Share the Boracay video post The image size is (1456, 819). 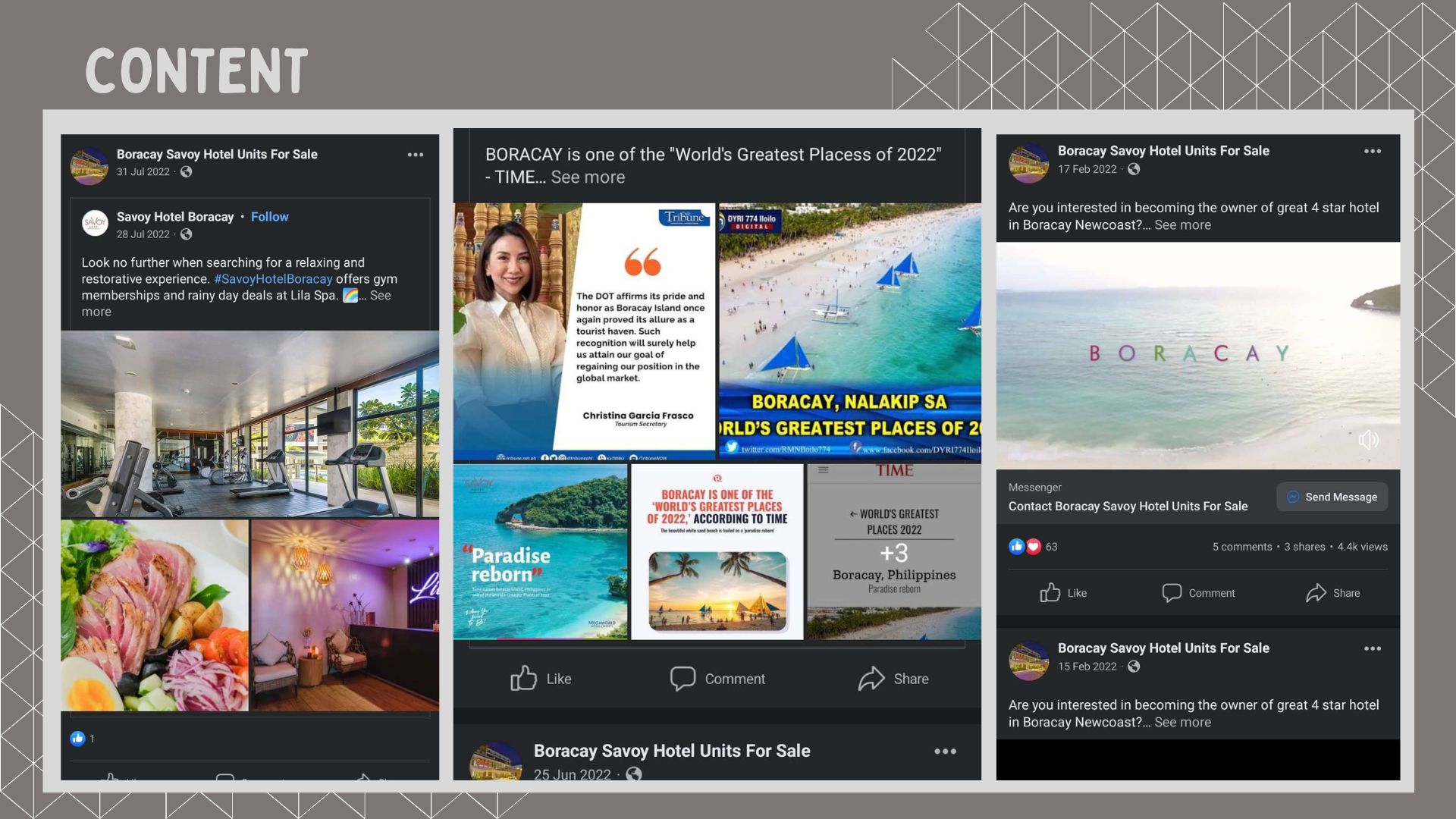click(1332, 593)
